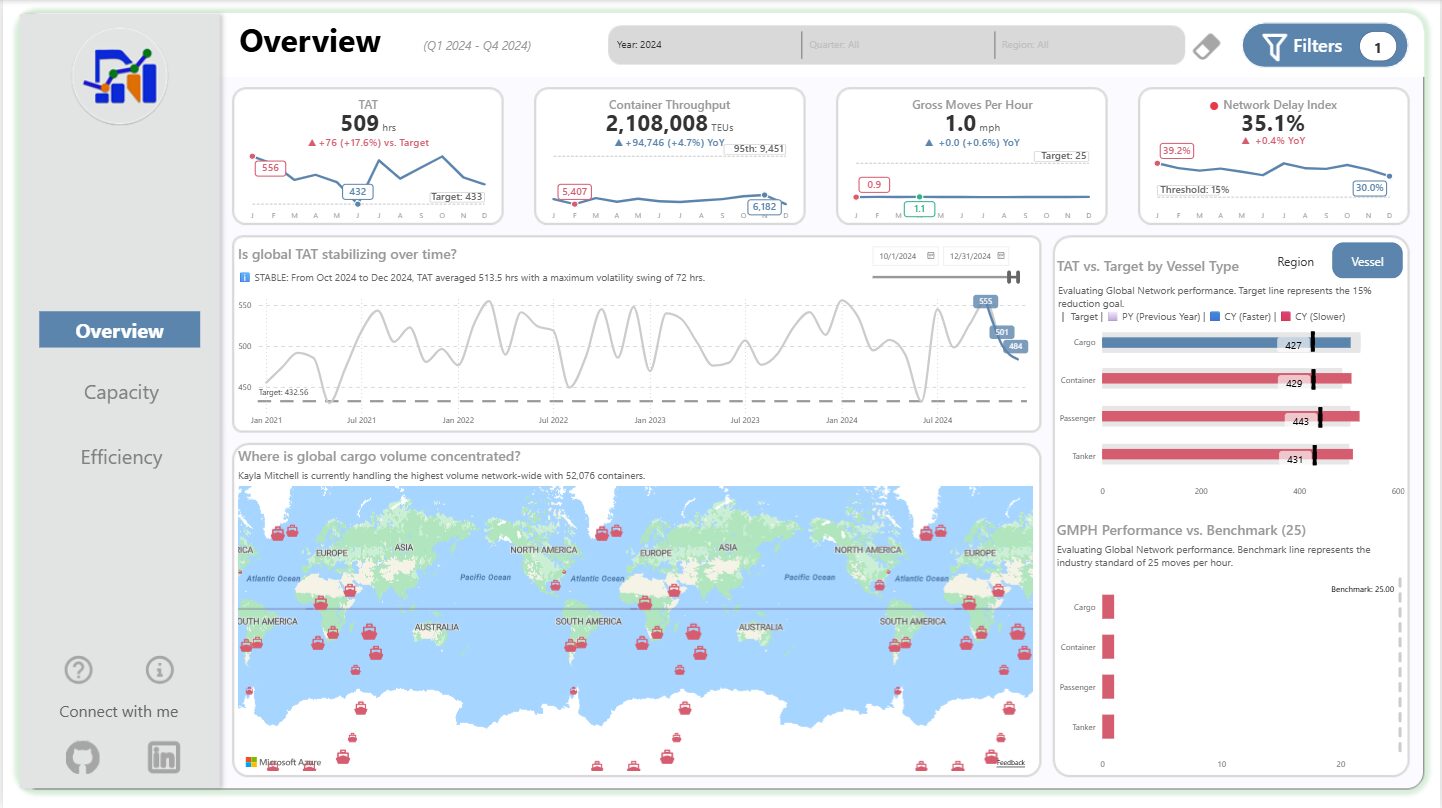Switch chart view to Region
This screenshot has height=808, width=1442.
[1295, 262]
